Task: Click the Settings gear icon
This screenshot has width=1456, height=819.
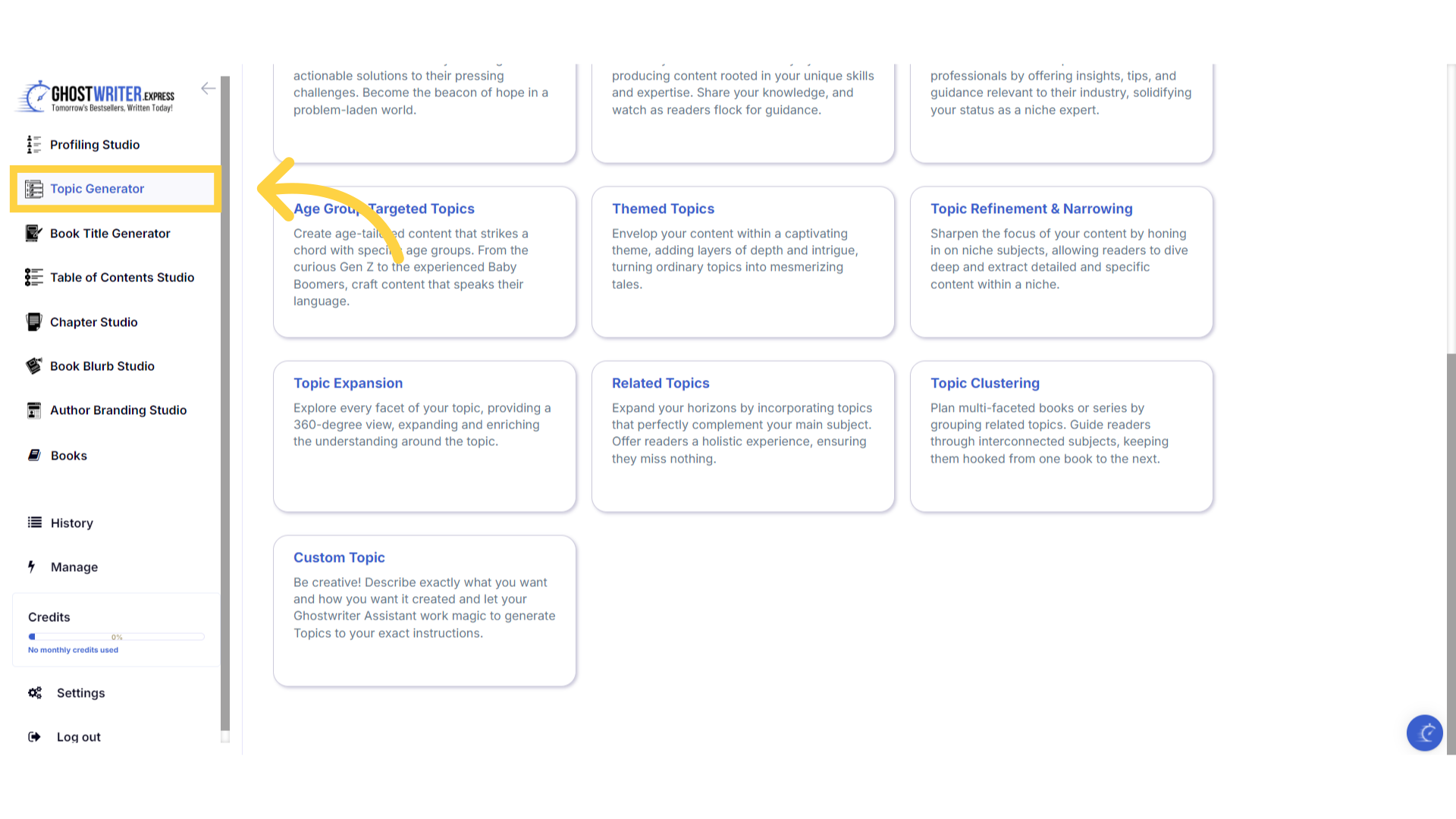Action: click(x=35, y=693)
